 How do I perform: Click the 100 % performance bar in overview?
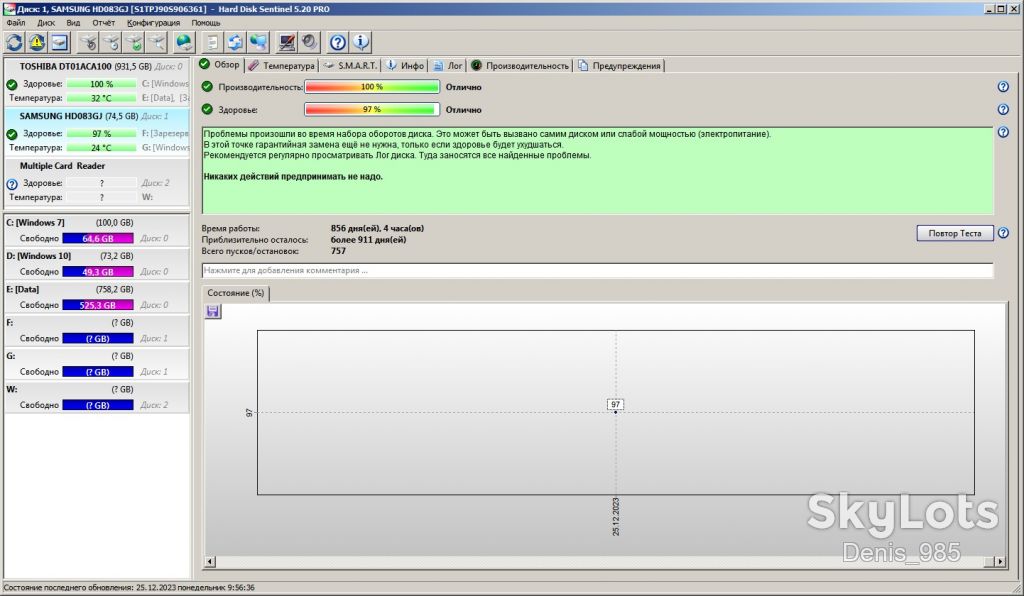point(372,87)
